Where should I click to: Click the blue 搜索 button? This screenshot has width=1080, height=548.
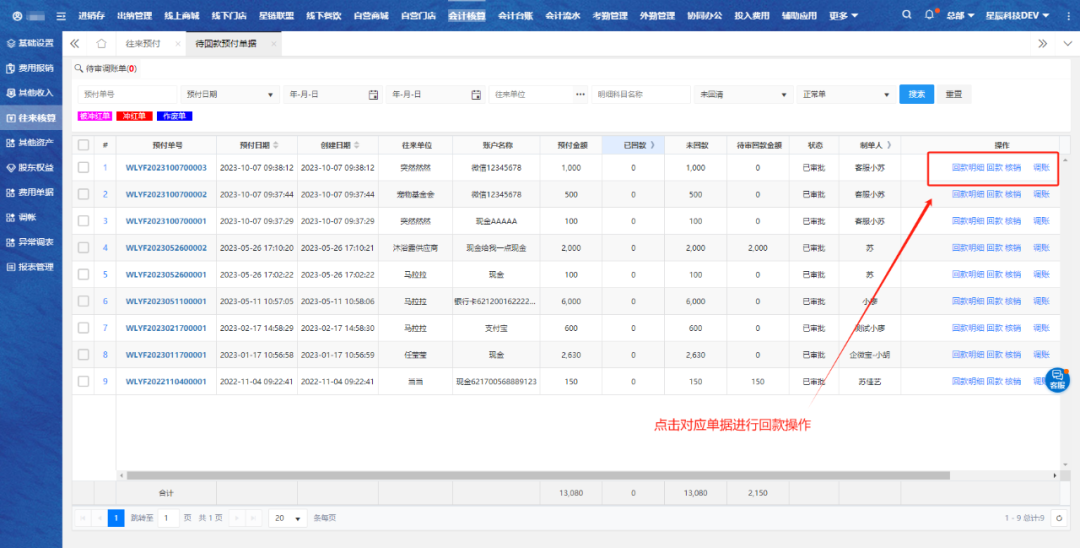tap(917, 94)
